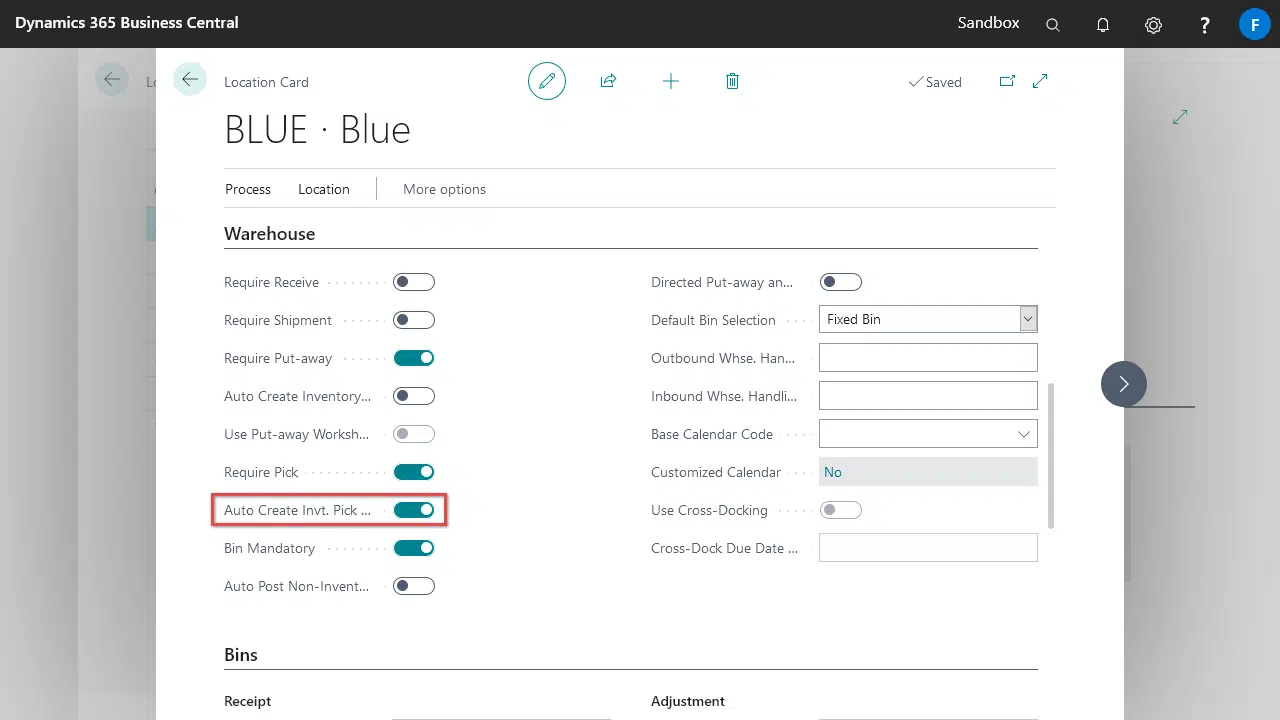Click the share icon in toolbar

pos(608,81)
